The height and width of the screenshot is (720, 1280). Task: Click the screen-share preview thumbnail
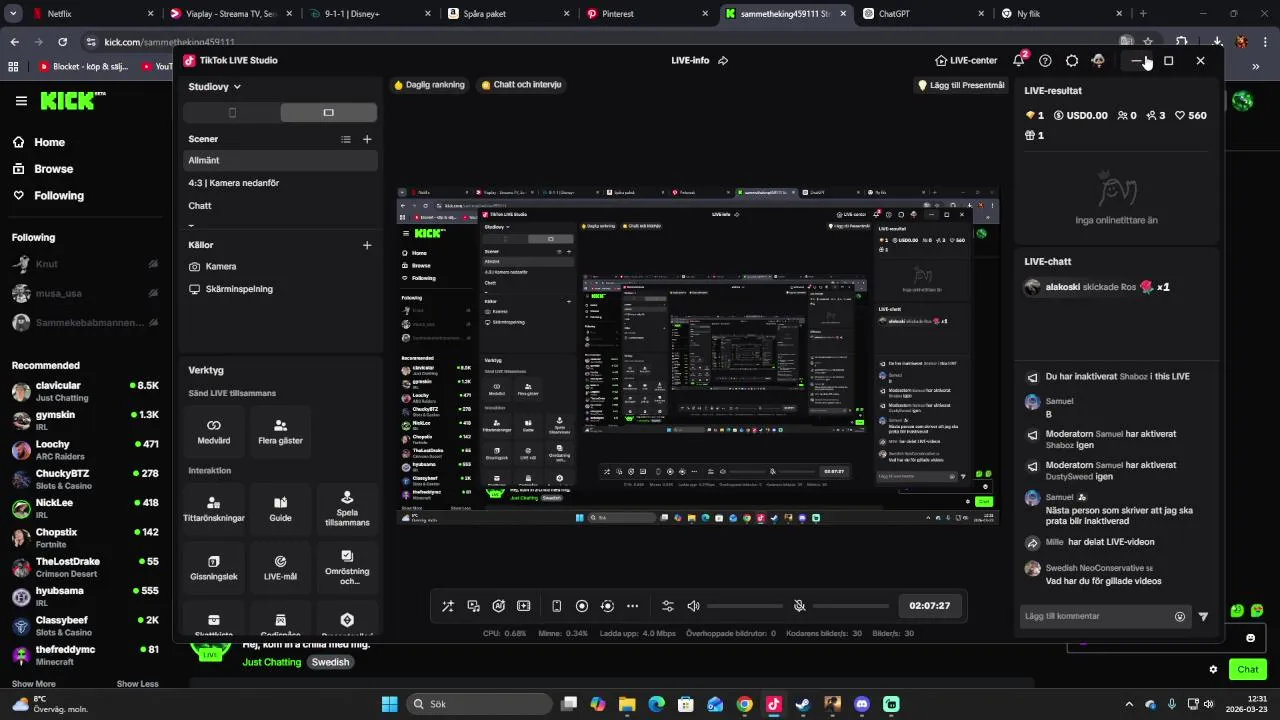pyautogui.click(x=698, y=354)
